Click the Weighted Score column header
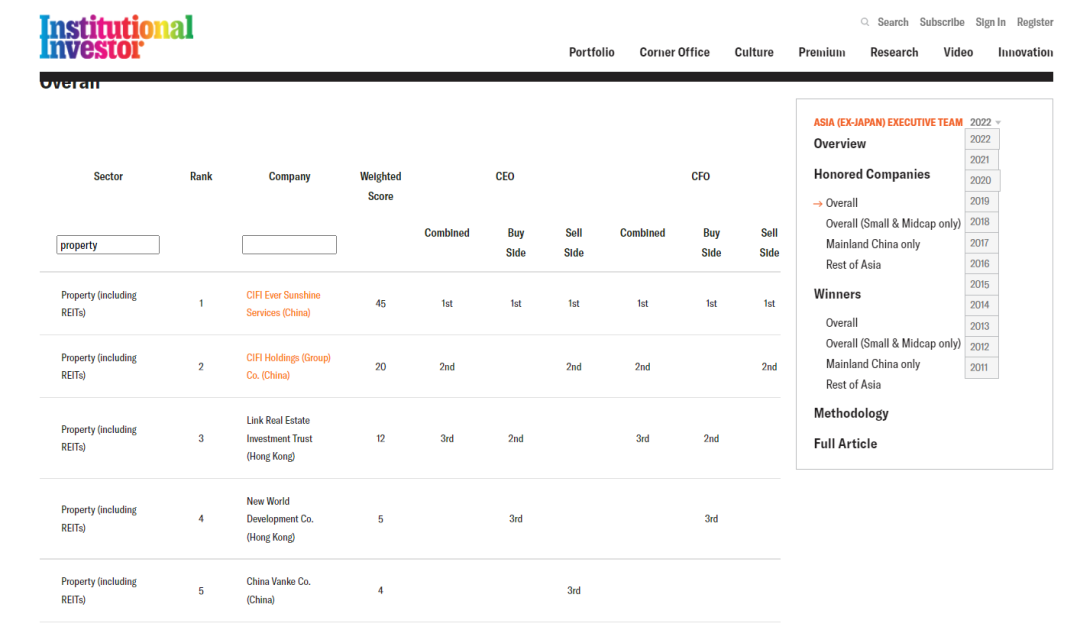Screen dimensions: 1080x630 pos(380,186)
